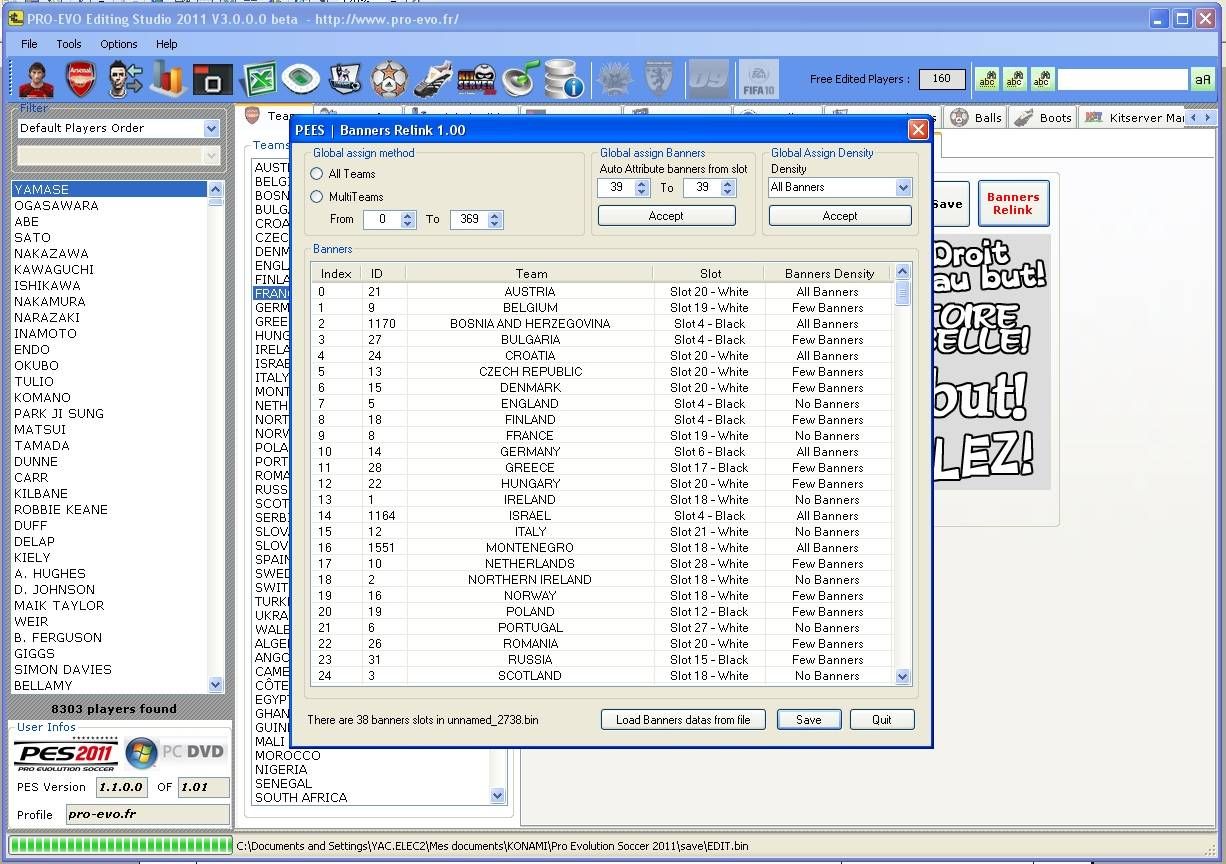Open the File menu
Screen dimensions: 1226x864
(29, 44)
